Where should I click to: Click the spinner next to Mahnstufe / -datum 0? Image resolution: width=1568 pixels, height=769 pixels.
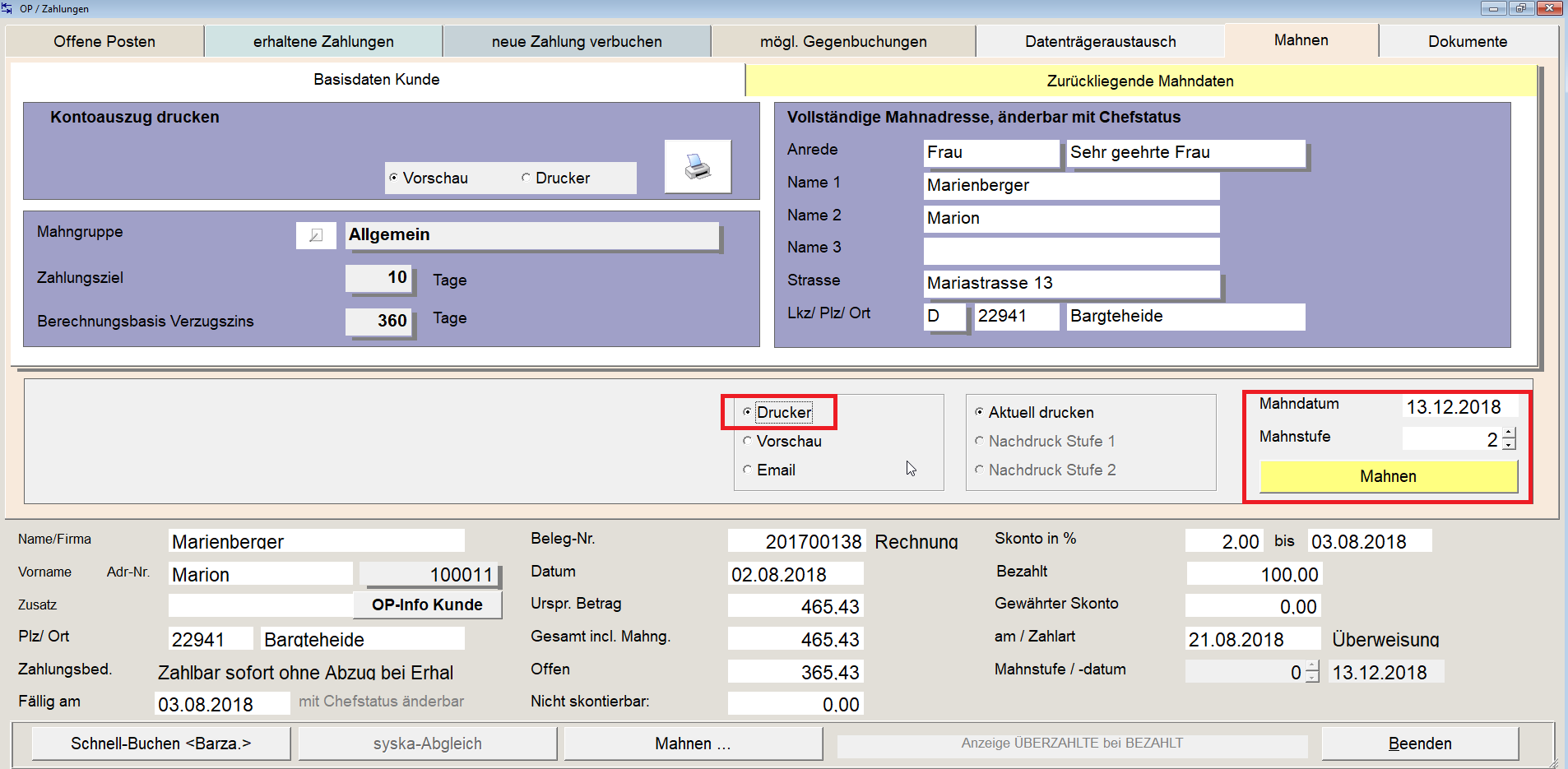(1312, 672)
